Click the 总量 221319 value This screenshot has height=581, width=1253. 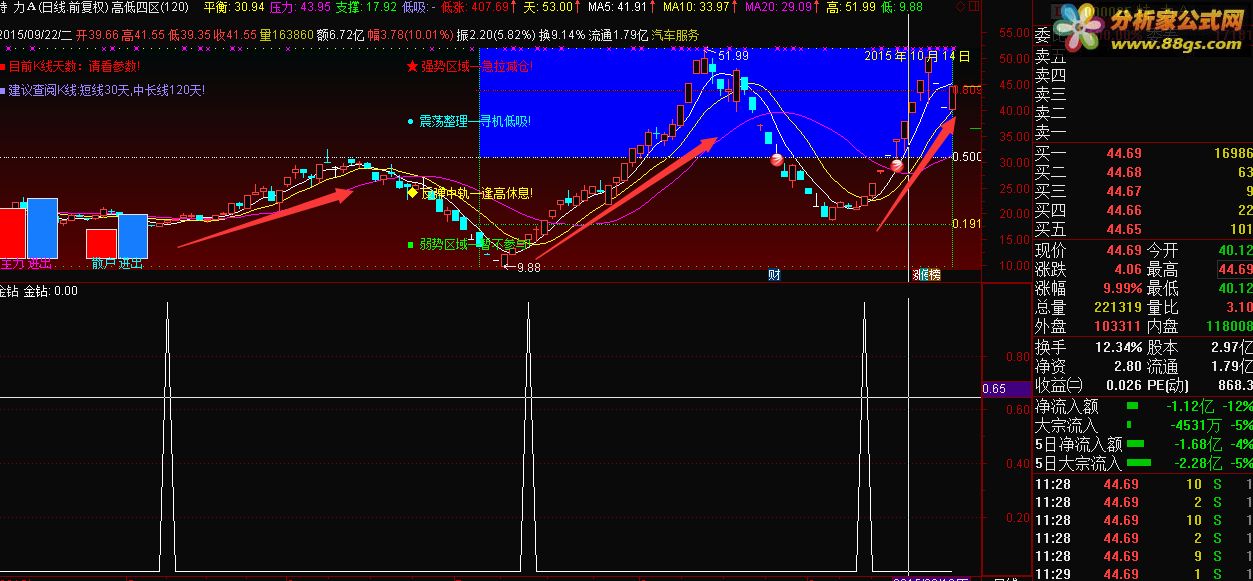tap(1117, 308)
